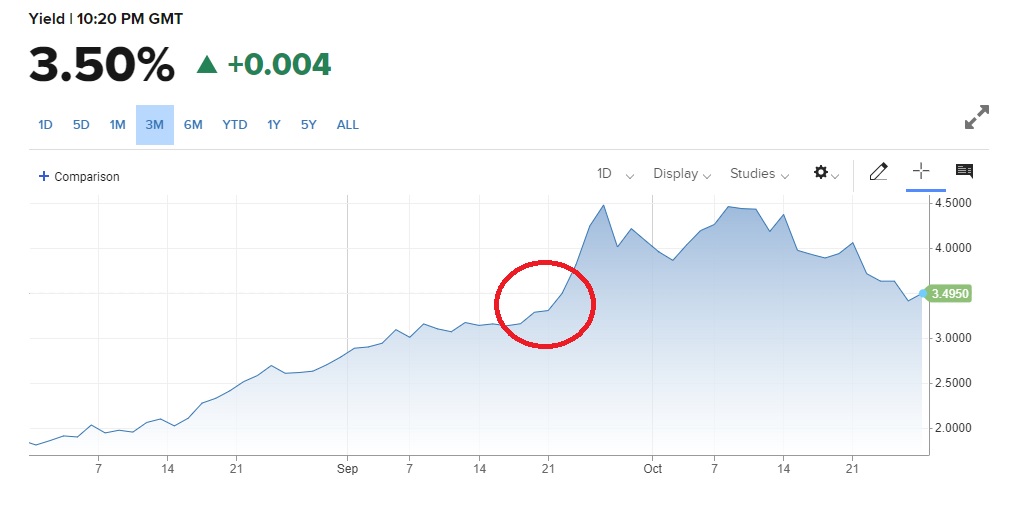The height and width of the screenshot is (506, 1015).
Task: Click the expand fullscreen arrows icon
Action: [x=977, y=117]
